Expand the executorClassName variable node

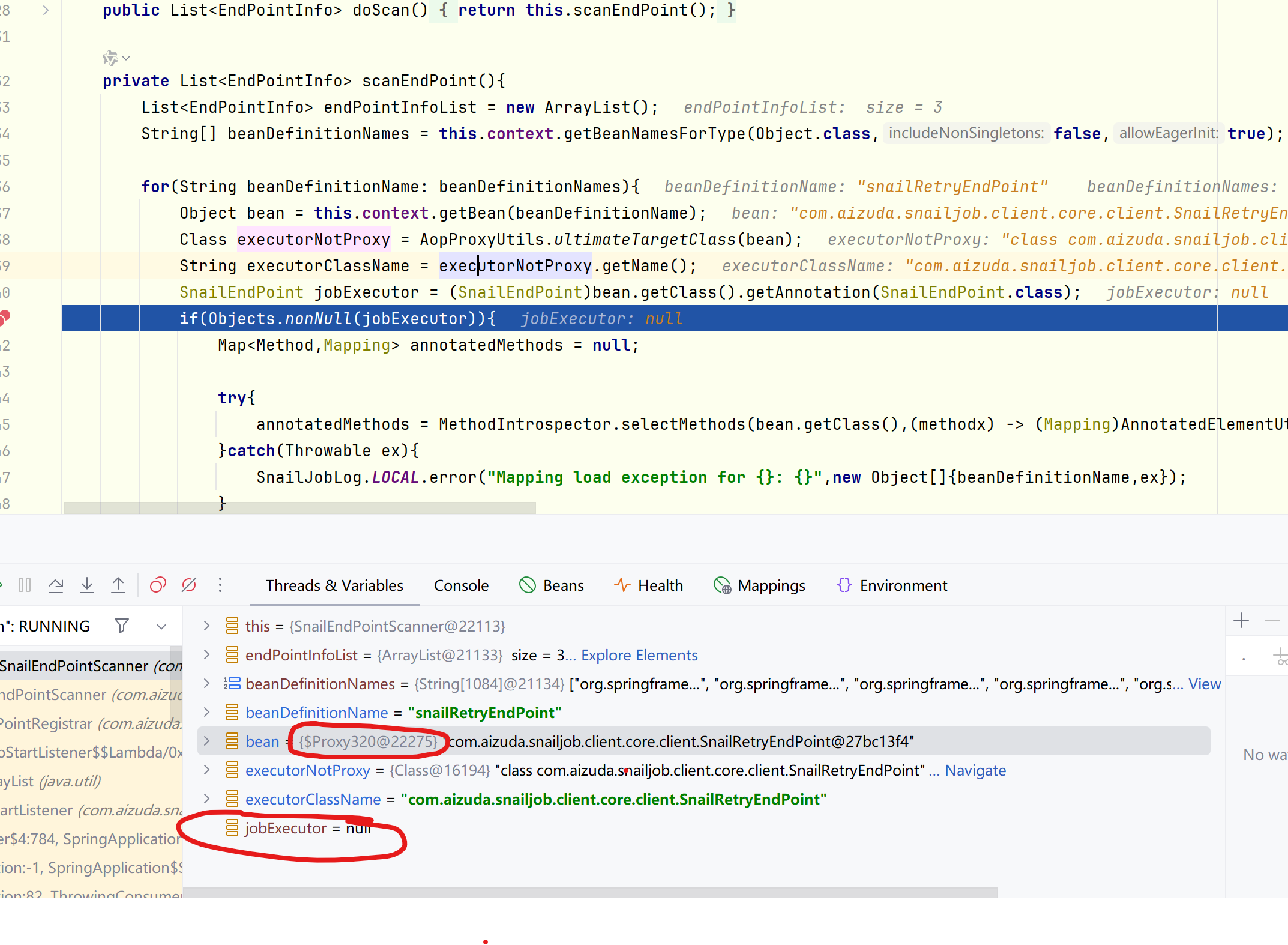tap(206, 799)
